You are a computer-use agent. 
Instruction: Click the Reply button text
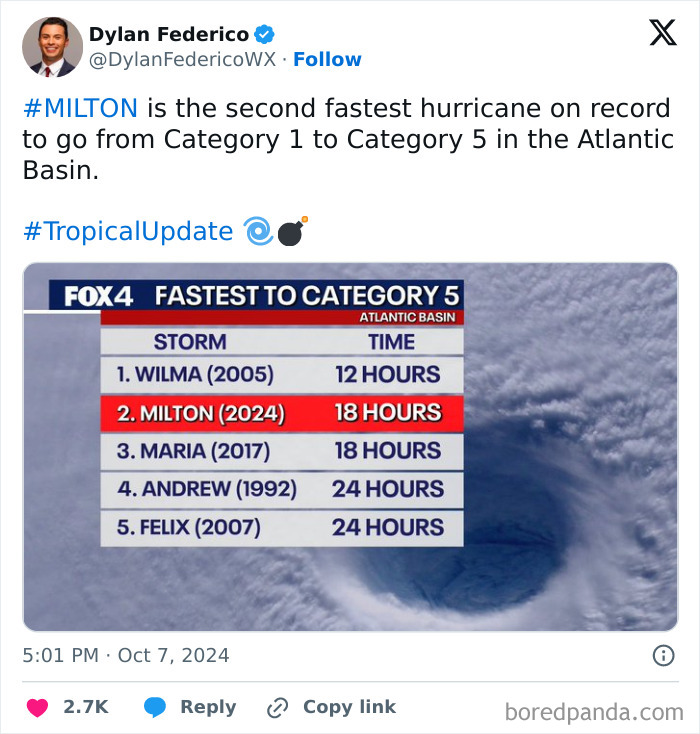208,707
